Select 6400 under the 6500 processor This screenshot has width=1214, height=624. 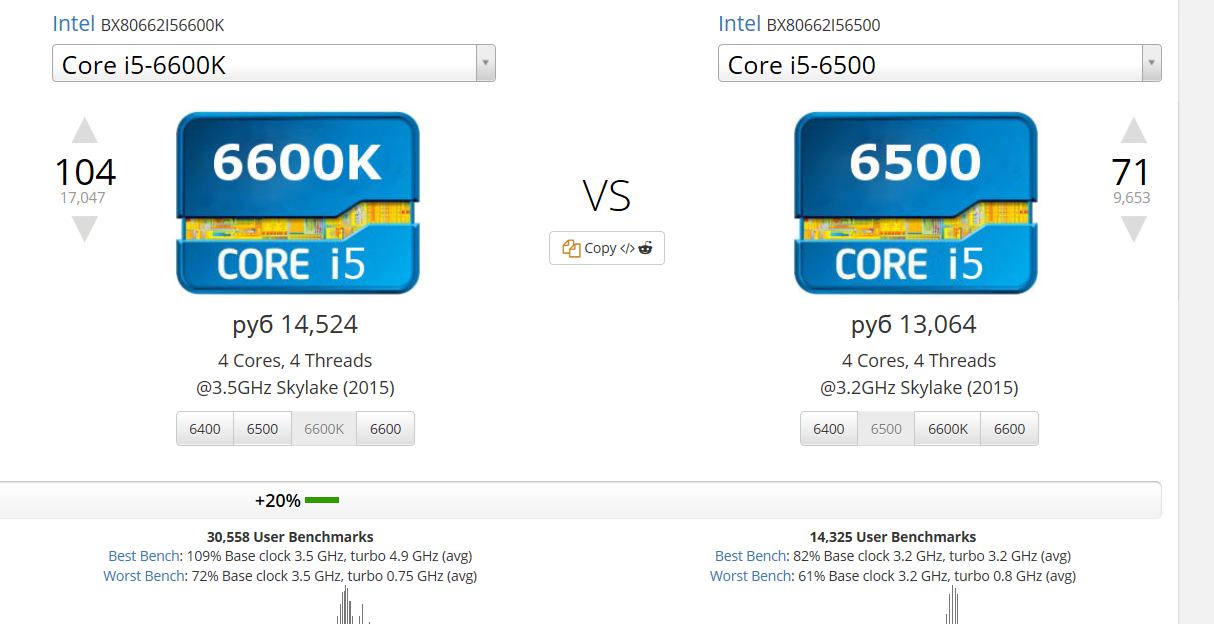[829, 429]
